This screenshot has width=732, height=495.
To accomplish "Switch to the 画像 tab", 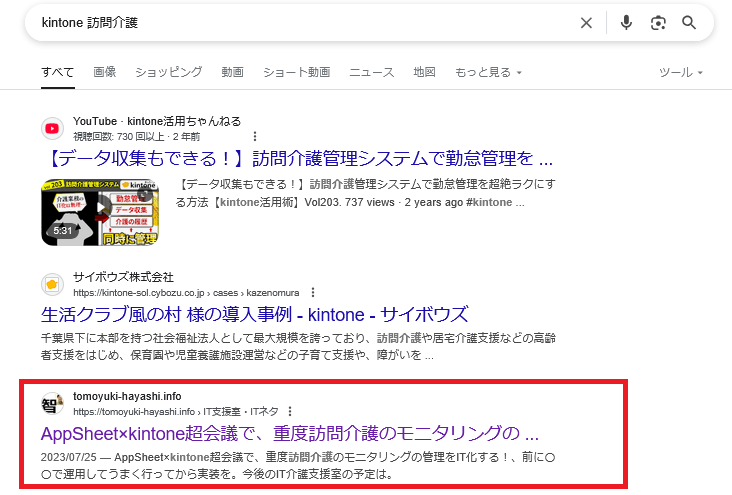I will pyautogui.click(x=105, y=72).
